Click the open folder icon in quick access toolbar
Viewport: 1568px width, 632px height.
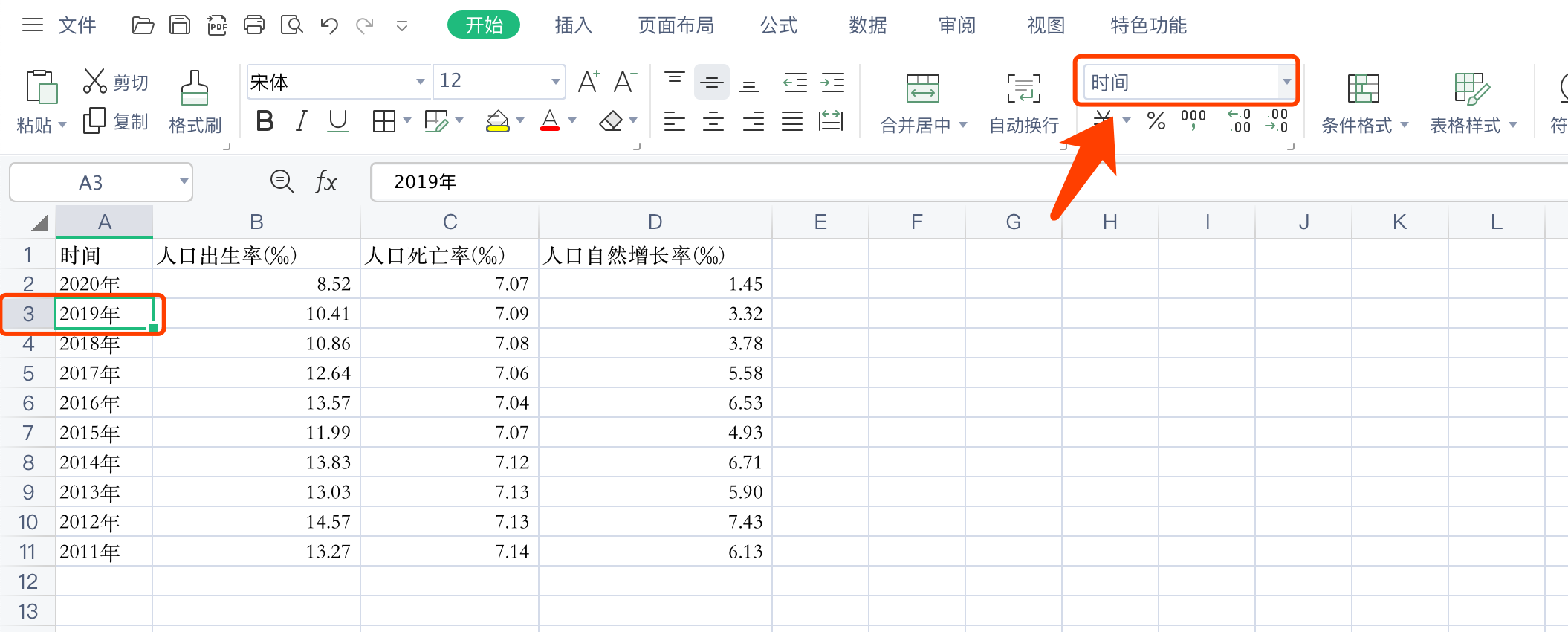click(x=143, y=26)
